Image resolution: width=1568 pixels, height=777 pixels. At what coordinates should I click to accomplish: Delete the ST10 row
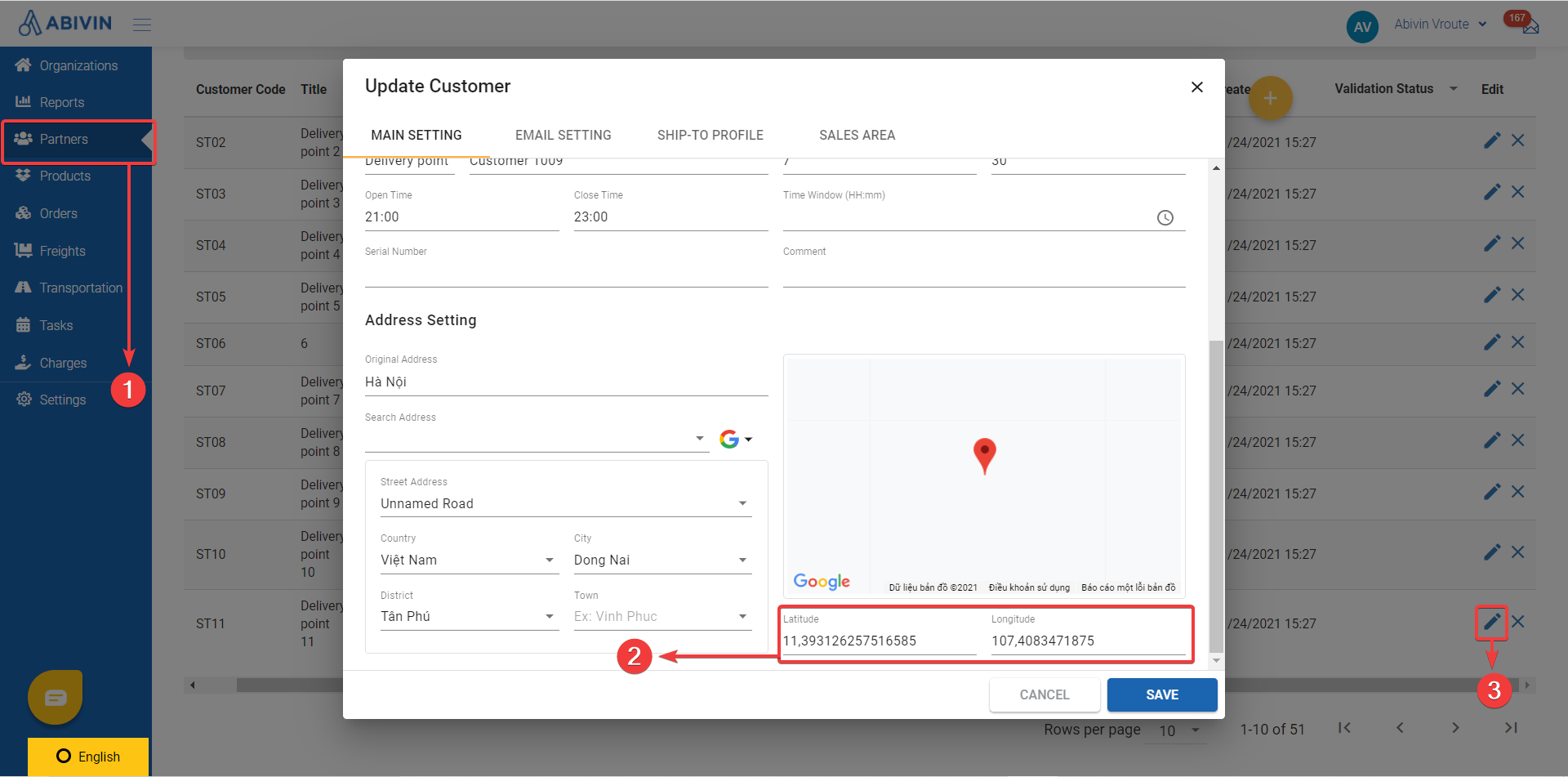1518,552
